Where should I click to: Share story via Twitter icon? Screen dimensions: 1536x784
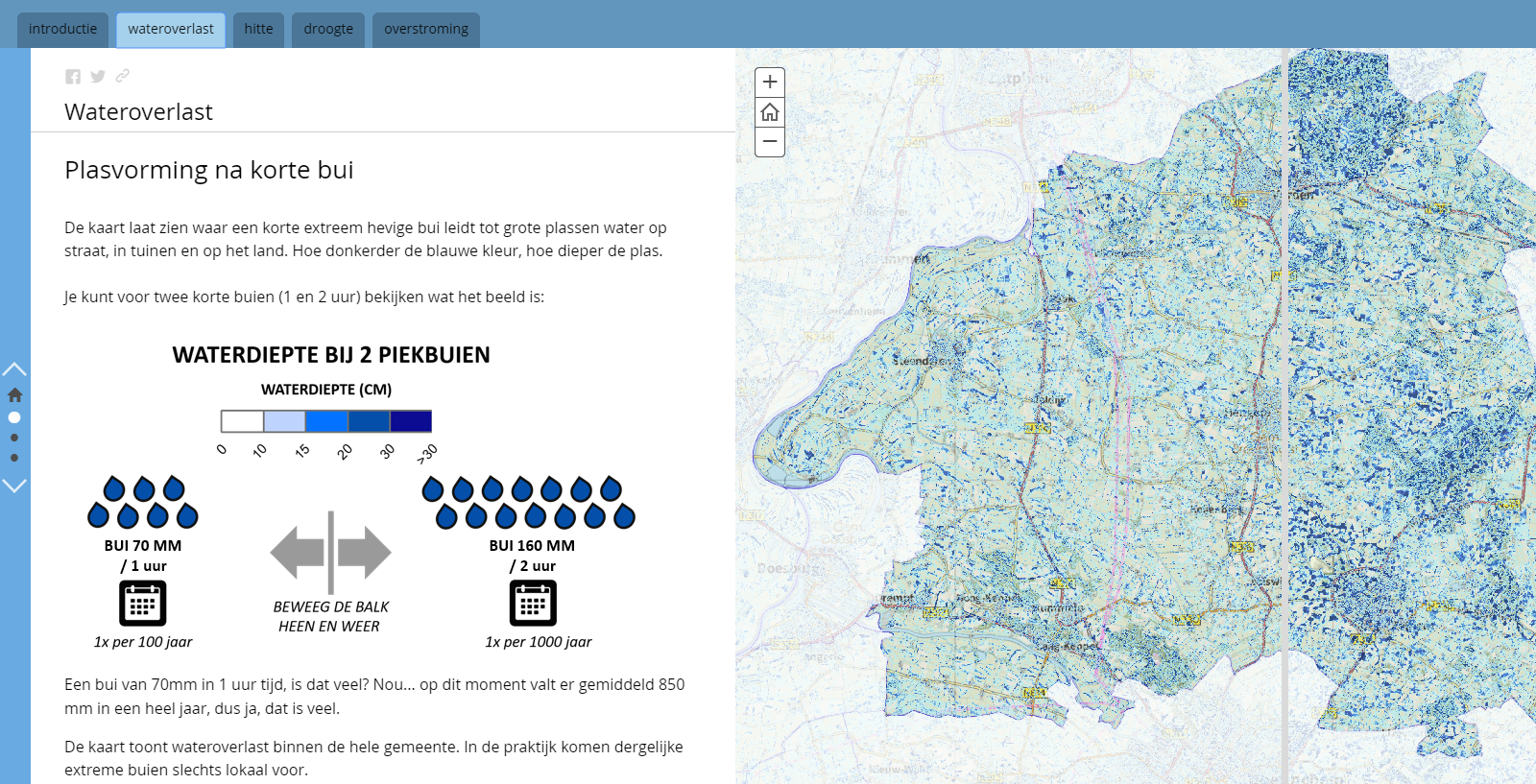98,77
